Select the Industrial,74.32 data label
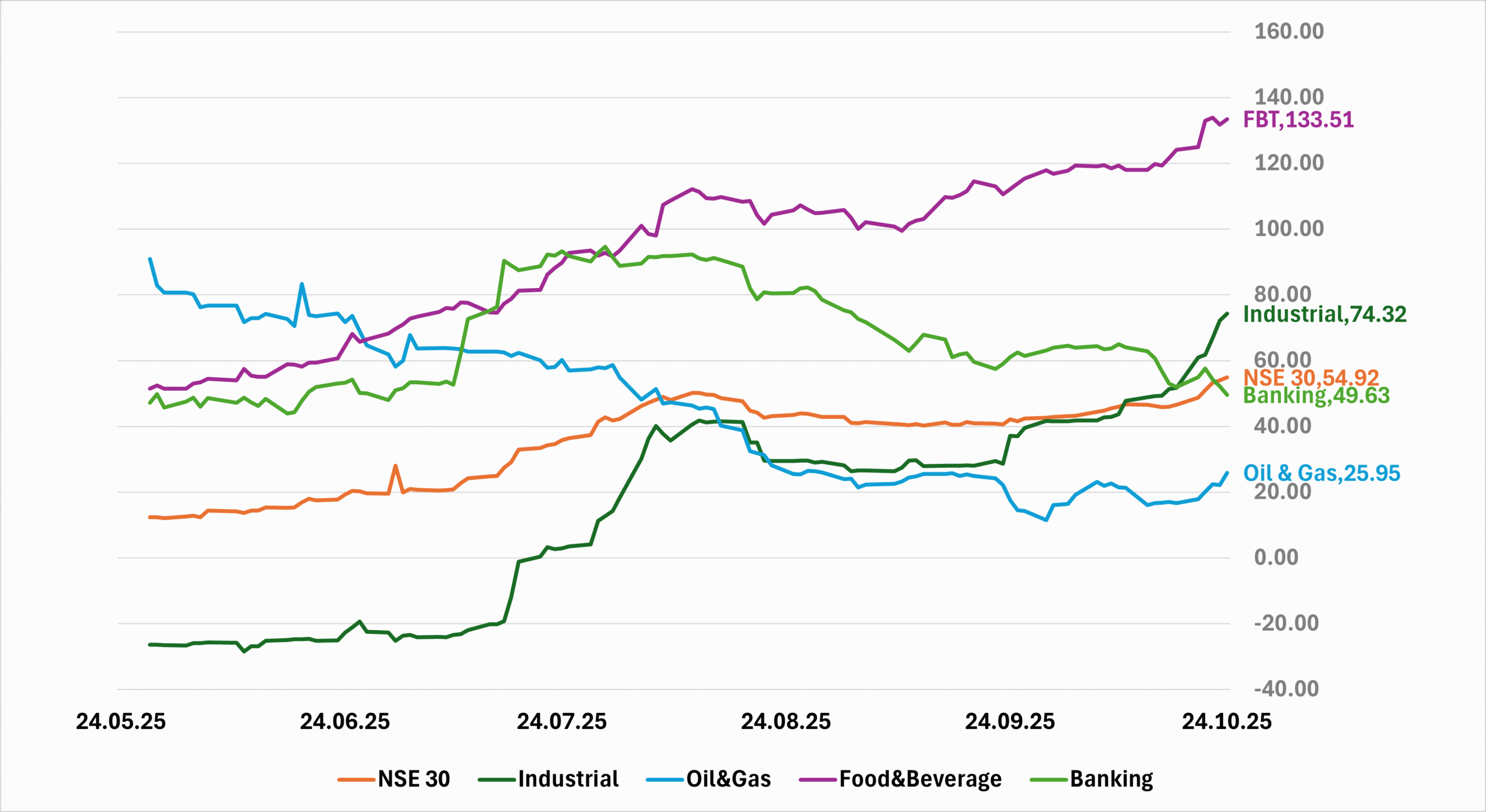 pyautogui.click(x=1325, y=314)
